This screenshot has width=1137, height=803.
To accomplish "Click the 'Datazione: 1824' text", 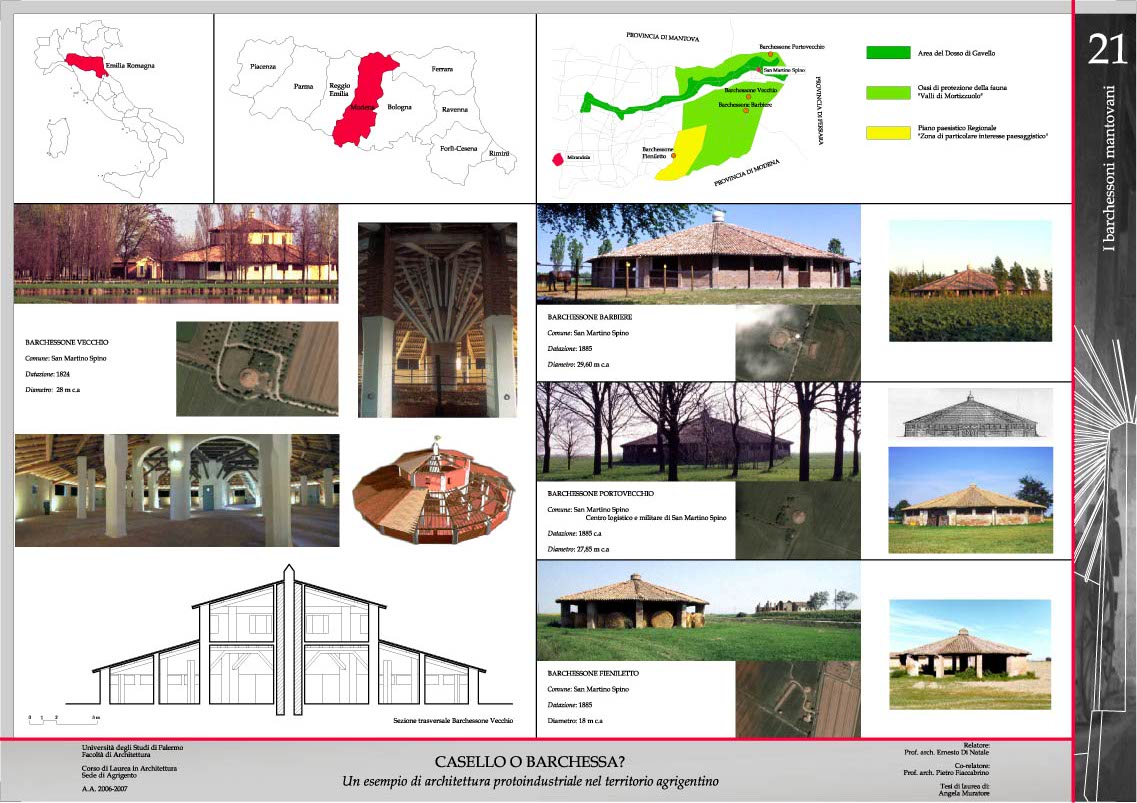I will [x=47, y=374].
